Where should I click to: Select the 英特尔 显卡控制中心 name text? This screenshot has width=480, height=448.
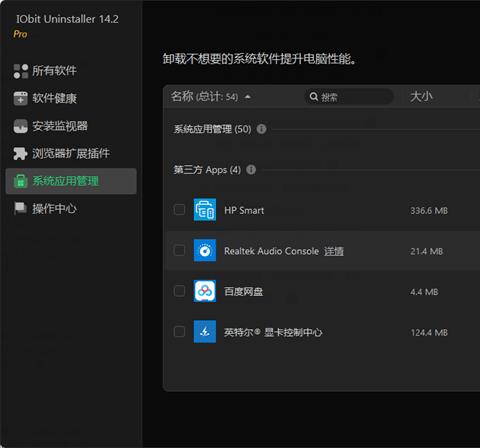pyautogui.click(x=273, y=332)
